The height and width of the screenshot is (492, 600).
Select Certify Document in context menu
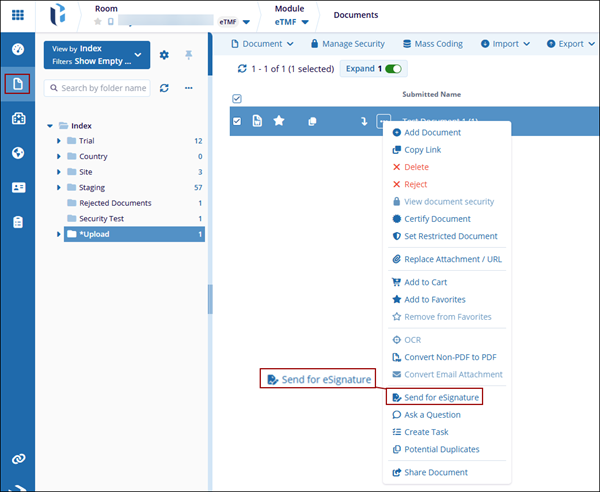pos(436,218)
